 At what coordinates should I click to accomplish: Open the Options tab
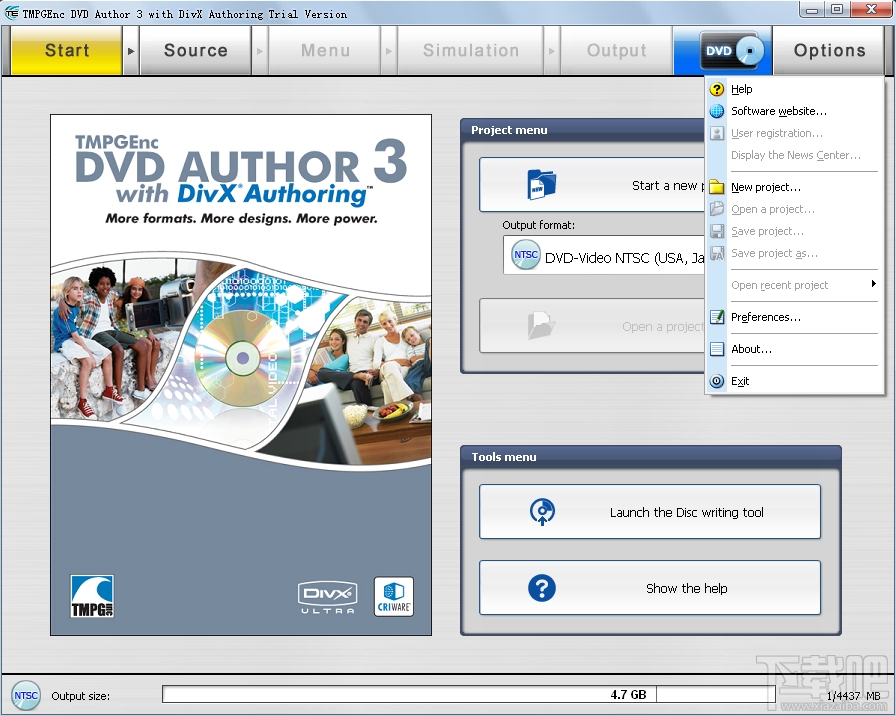pos(830,50)
